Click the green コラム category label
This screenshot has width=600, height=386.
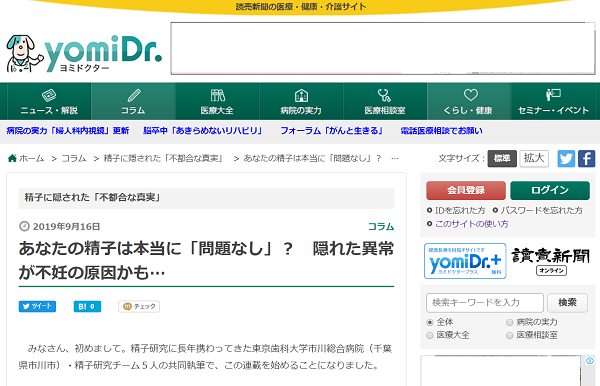[x=381, y=226]
